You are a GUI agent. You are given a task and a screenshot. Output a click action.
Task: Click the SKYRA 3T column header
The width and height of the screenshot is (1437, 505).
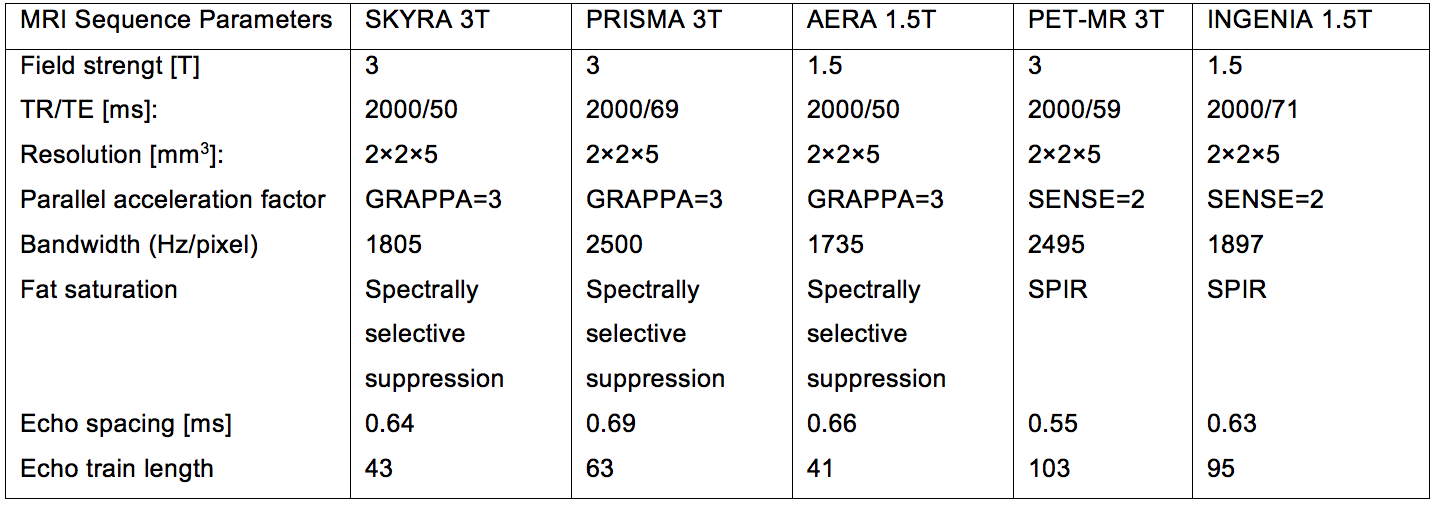click(427, 20)
